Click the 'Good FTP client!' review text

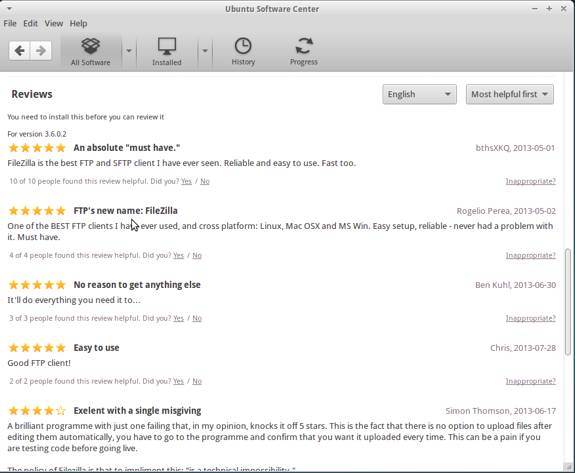[39, 363]
